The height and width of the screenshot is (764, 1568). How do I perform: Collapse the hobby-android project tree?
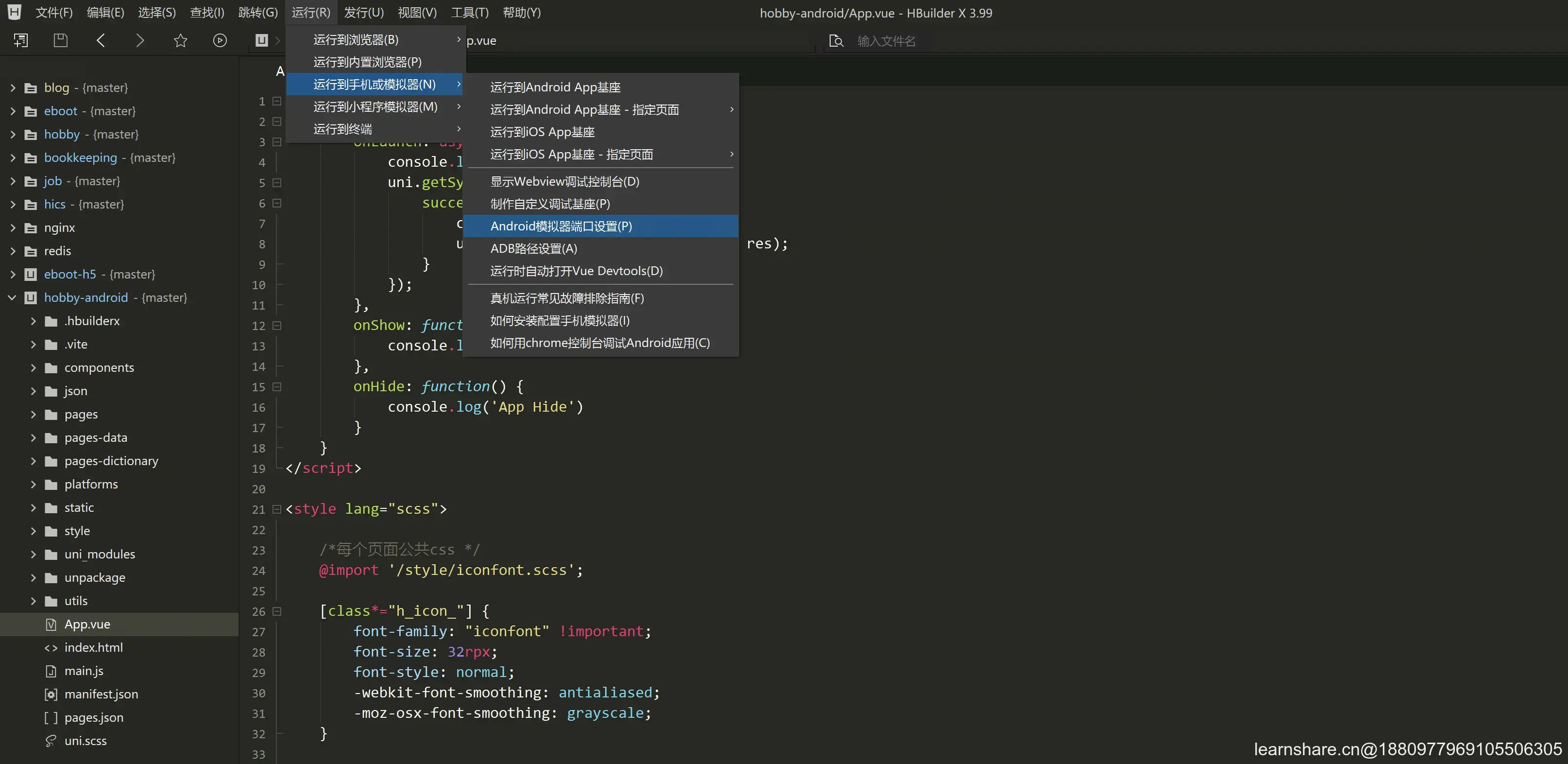click(12, 297)
